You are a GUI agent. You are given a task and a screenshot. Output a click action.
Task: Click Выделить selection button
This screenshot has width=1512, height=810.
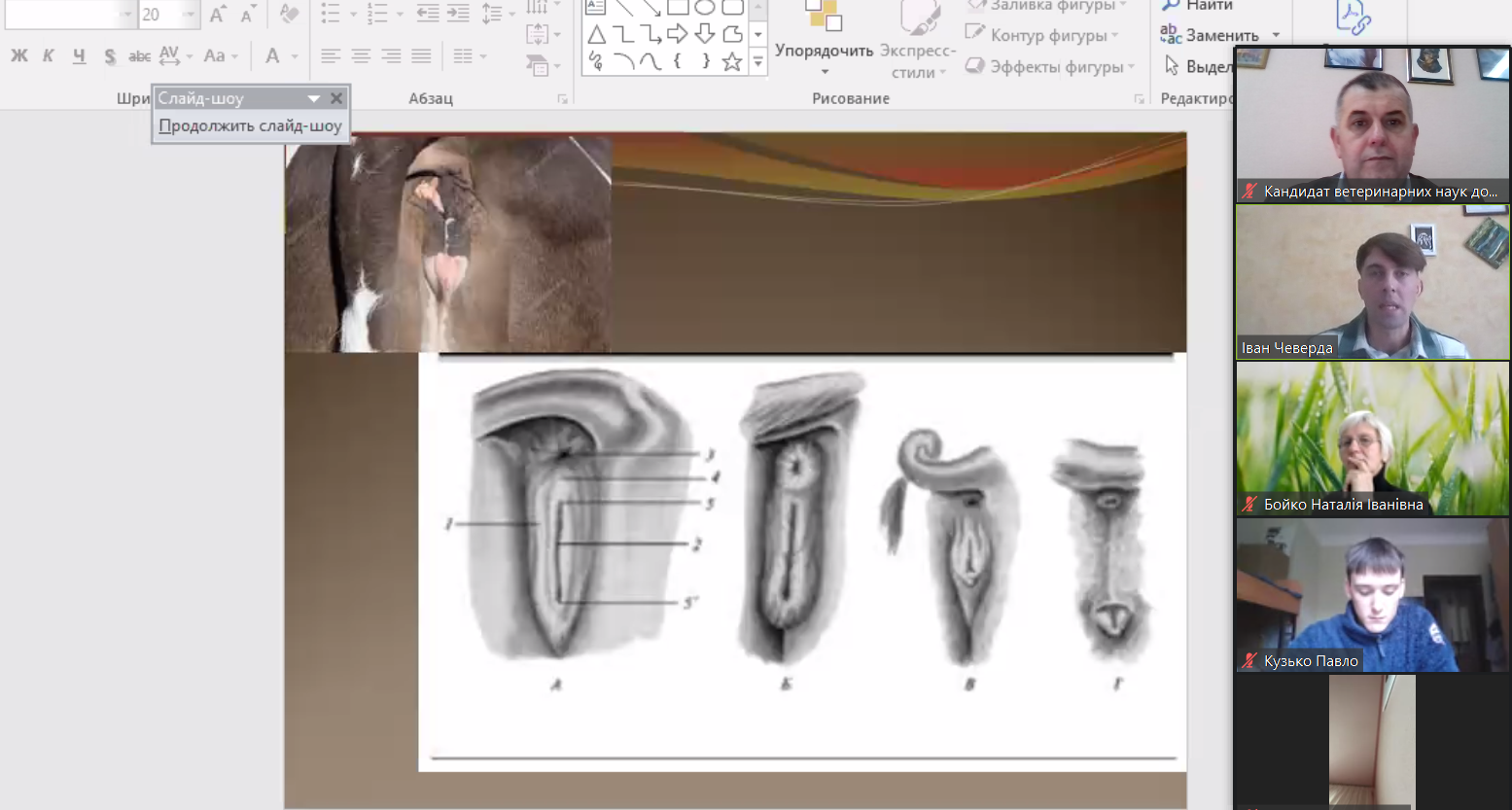[1198, 66]
